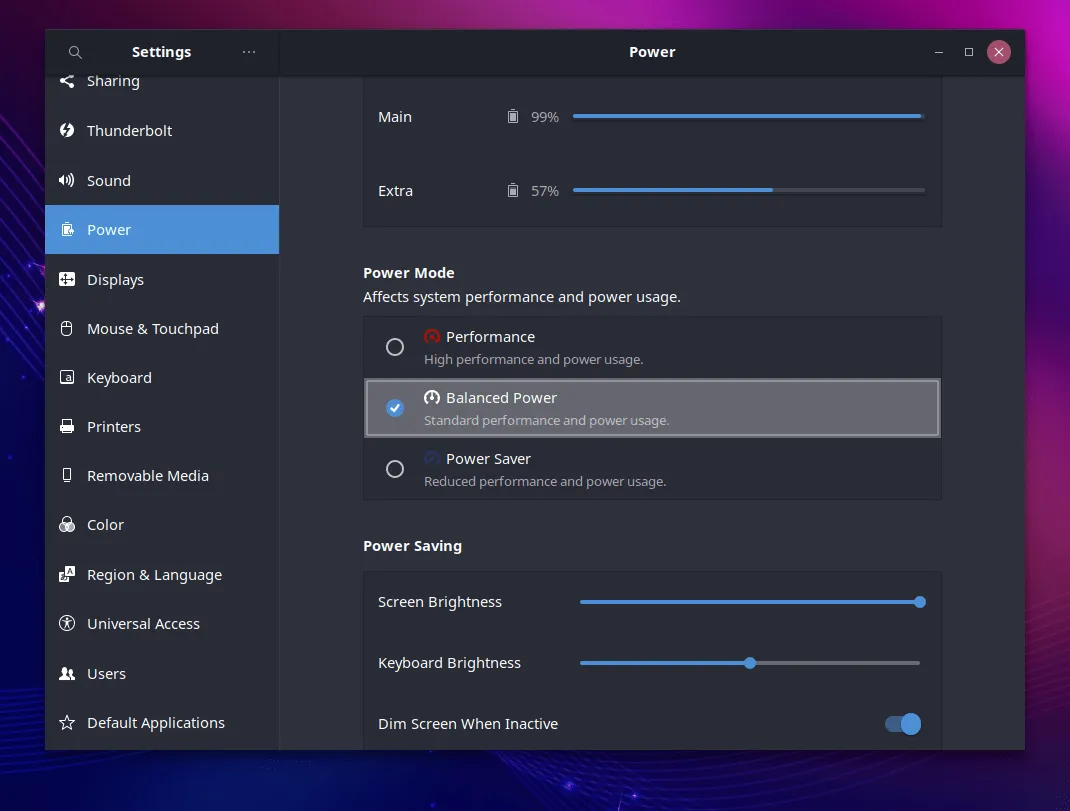Click the search icon in Settings header

point(75,52)
